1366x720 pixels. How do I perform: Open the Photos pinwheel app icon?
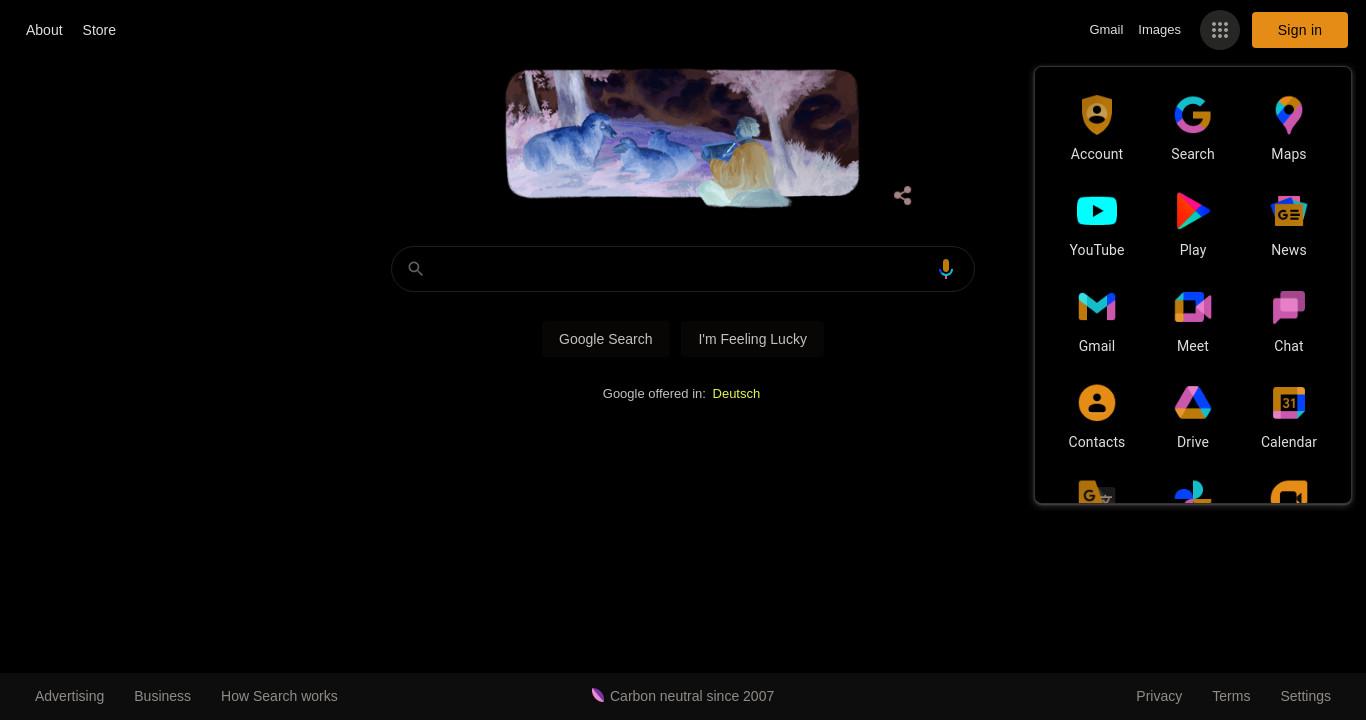[1193, 492]
